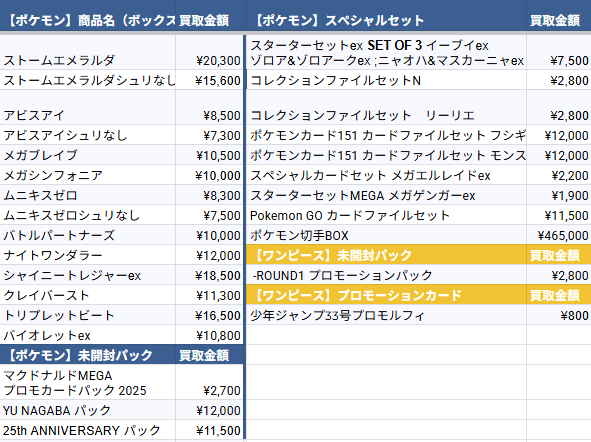Select the ストームエメラルダシュリなし cell
The image size is (591, 442).
point(87,80)
